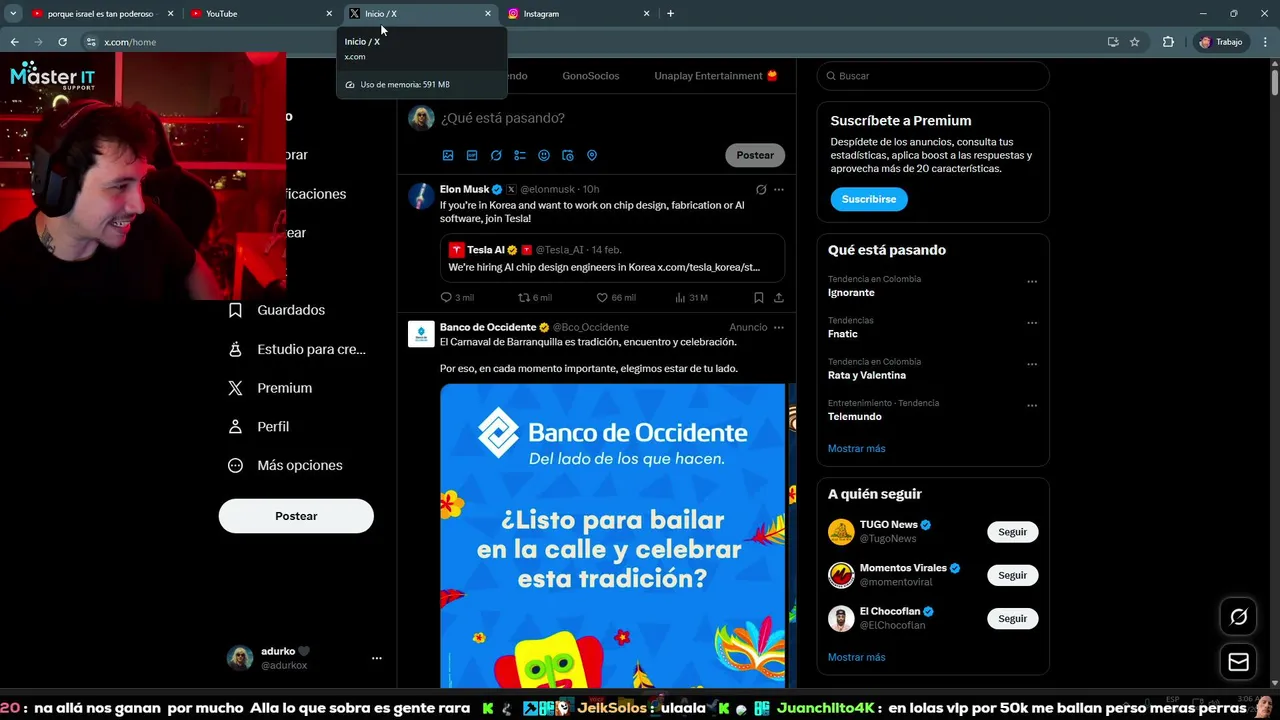The image size is (1280, 720).
Task: Open Estudio para creadores in sidebar
Action: click(297, 349)
